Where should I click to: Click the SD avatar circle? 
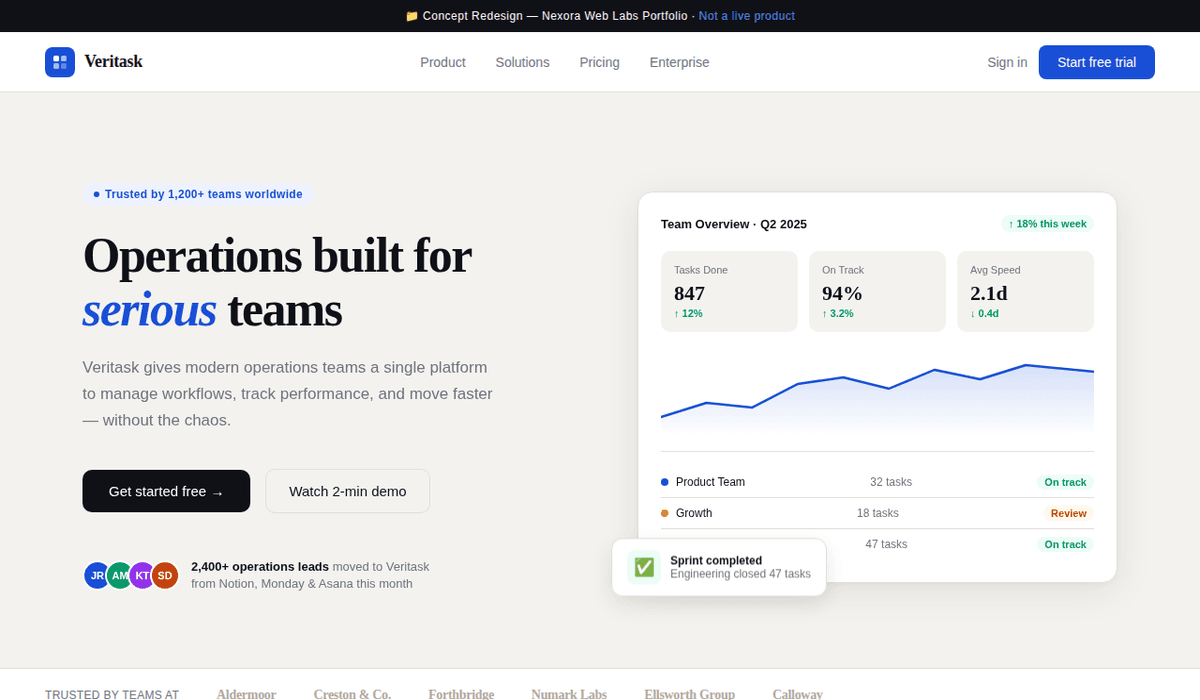click(165, 575)
